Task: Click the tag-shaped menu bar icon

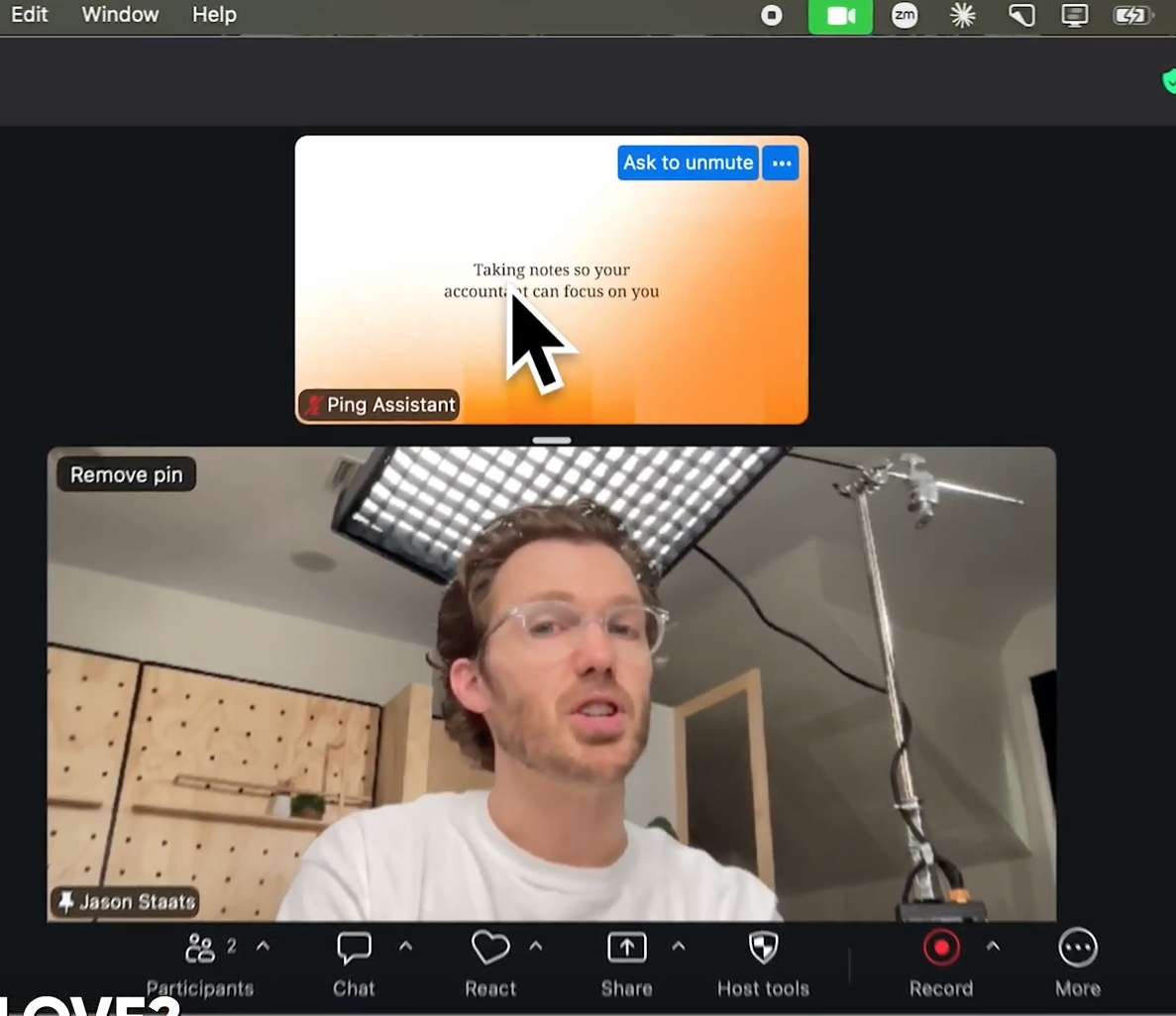Action: 1020,16
